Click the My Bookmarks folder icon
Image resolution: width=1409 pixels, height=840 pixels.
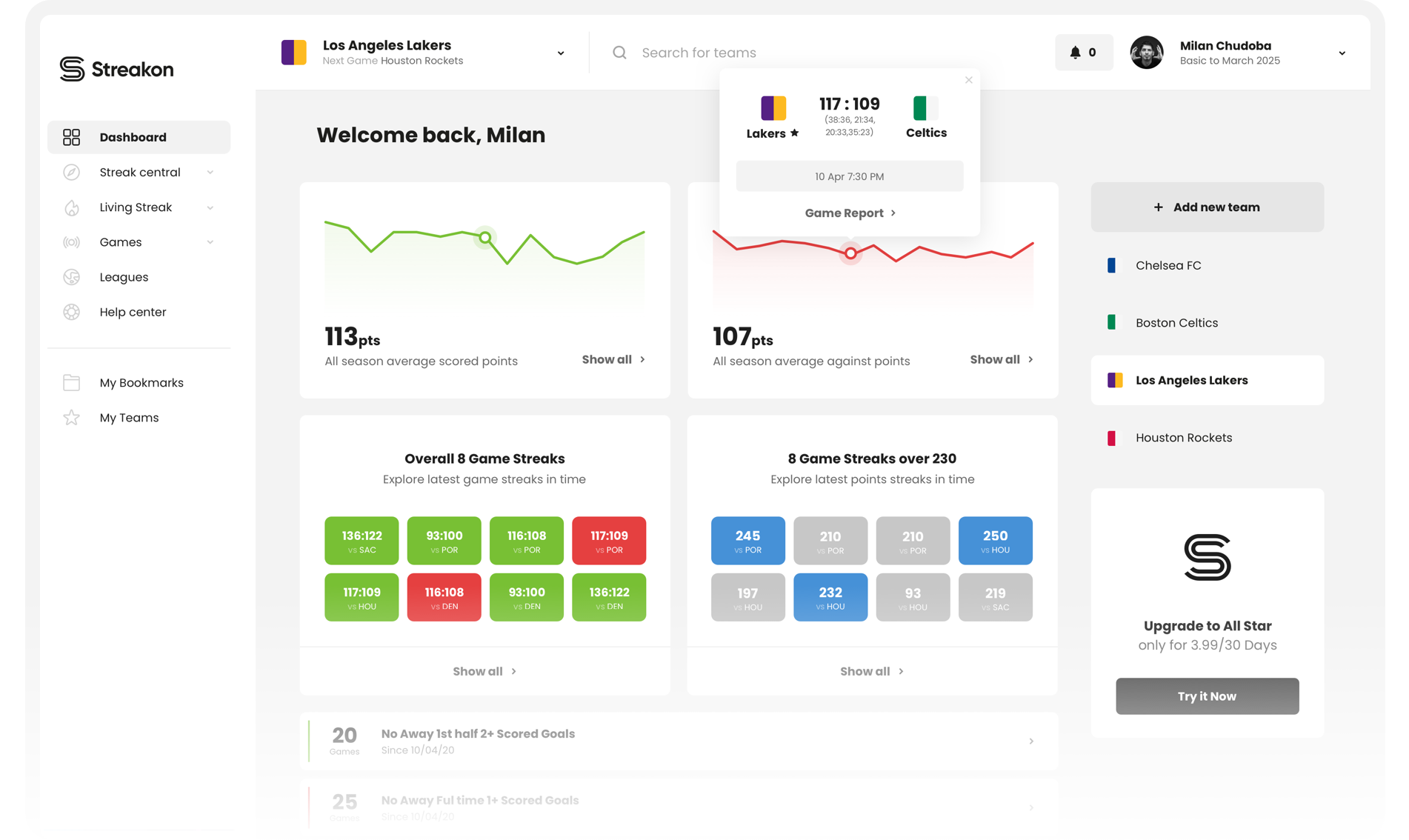tap(71, 382)
